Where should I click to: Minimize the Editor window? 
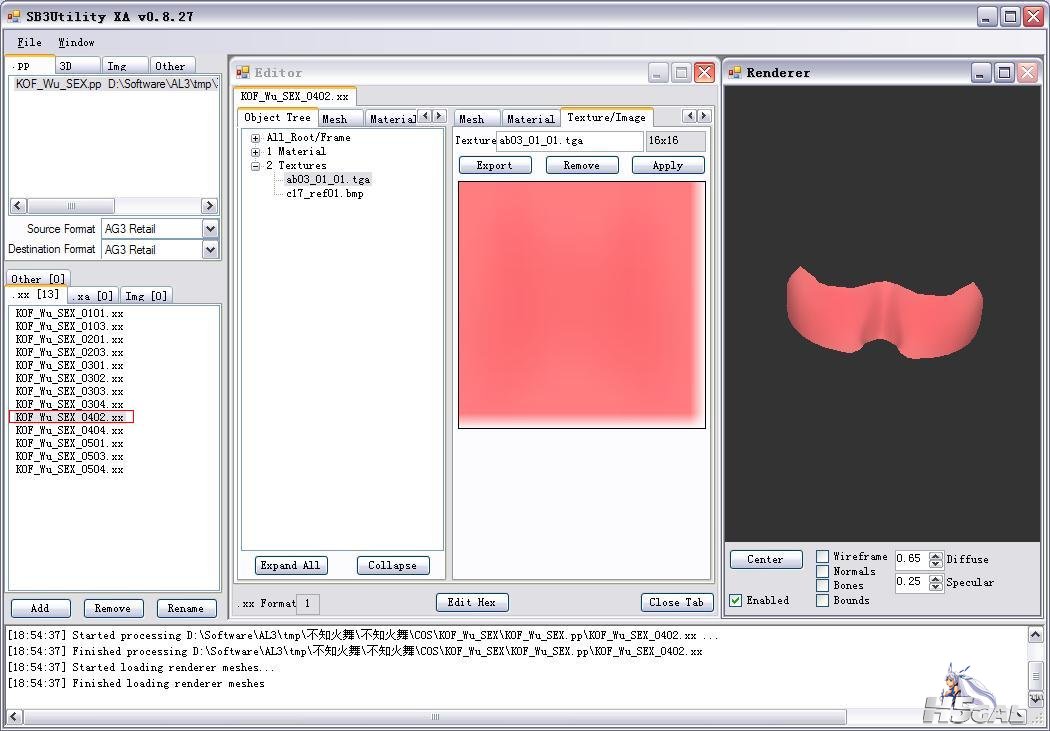[658, 72]
